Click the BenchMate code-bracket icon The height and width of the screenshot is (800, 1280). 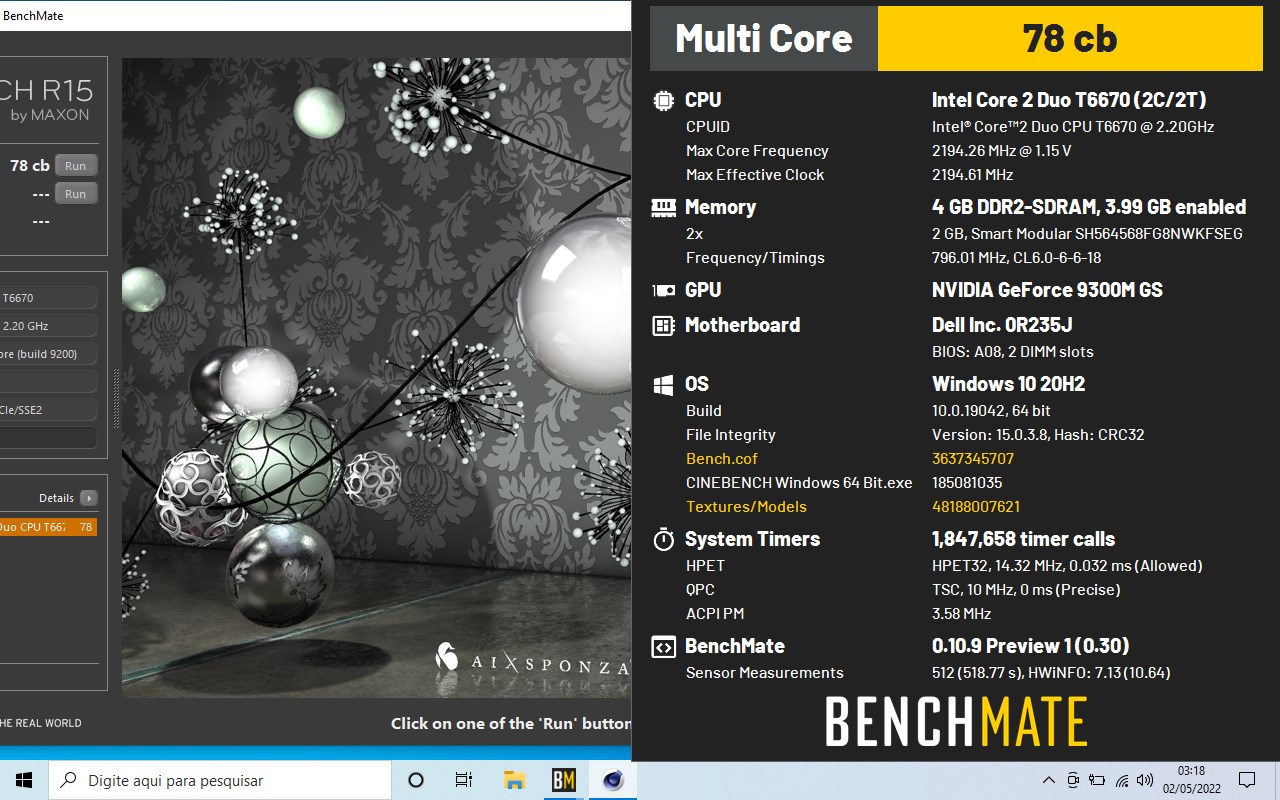(x=663, y=647)
